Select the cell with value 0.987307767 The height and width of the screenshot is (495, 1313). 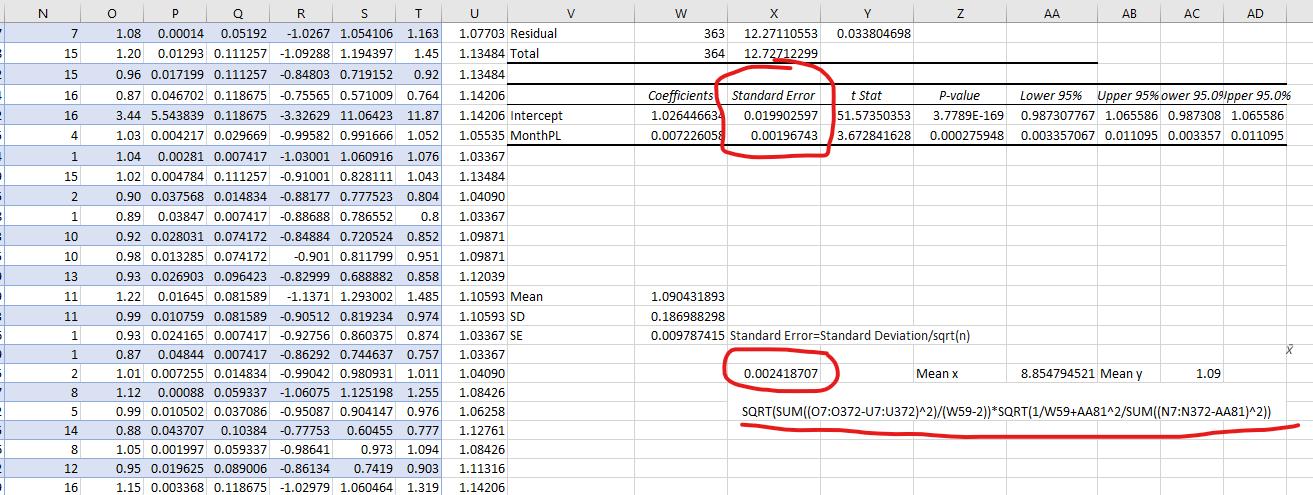point(1051,115)
